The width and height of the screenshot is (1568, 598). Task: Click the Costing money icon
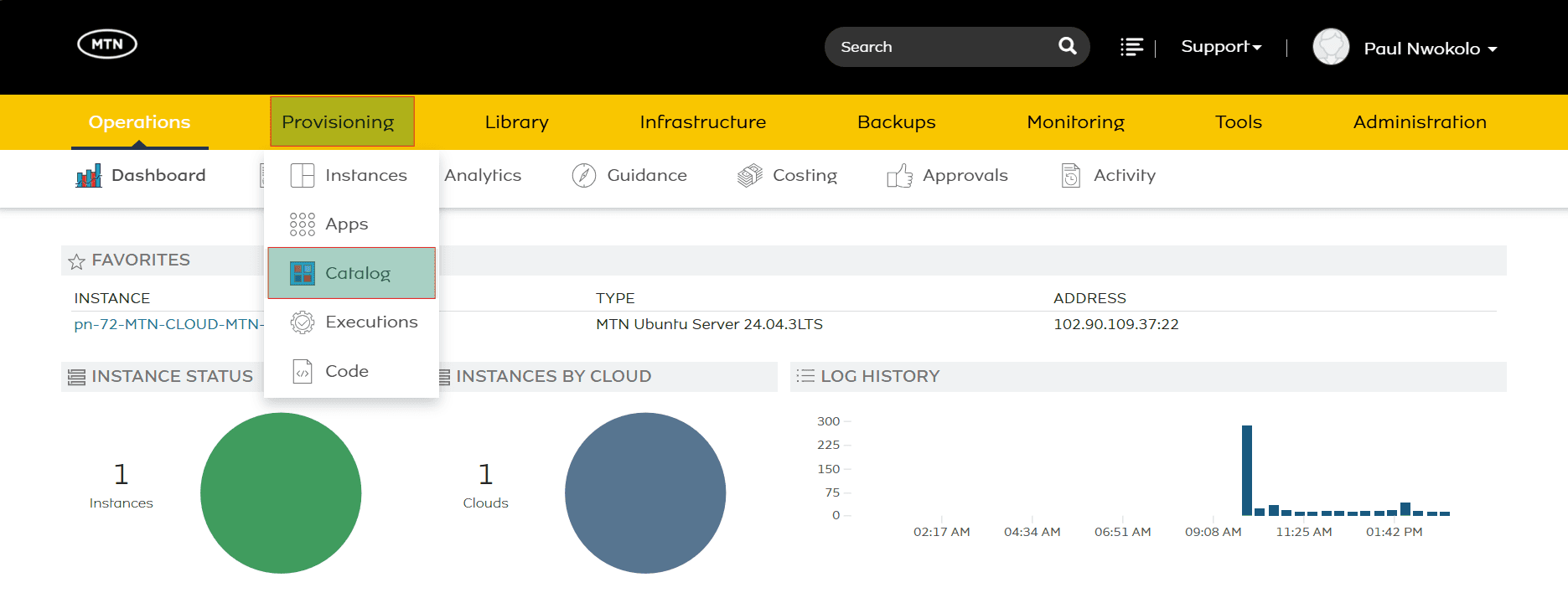750,175
